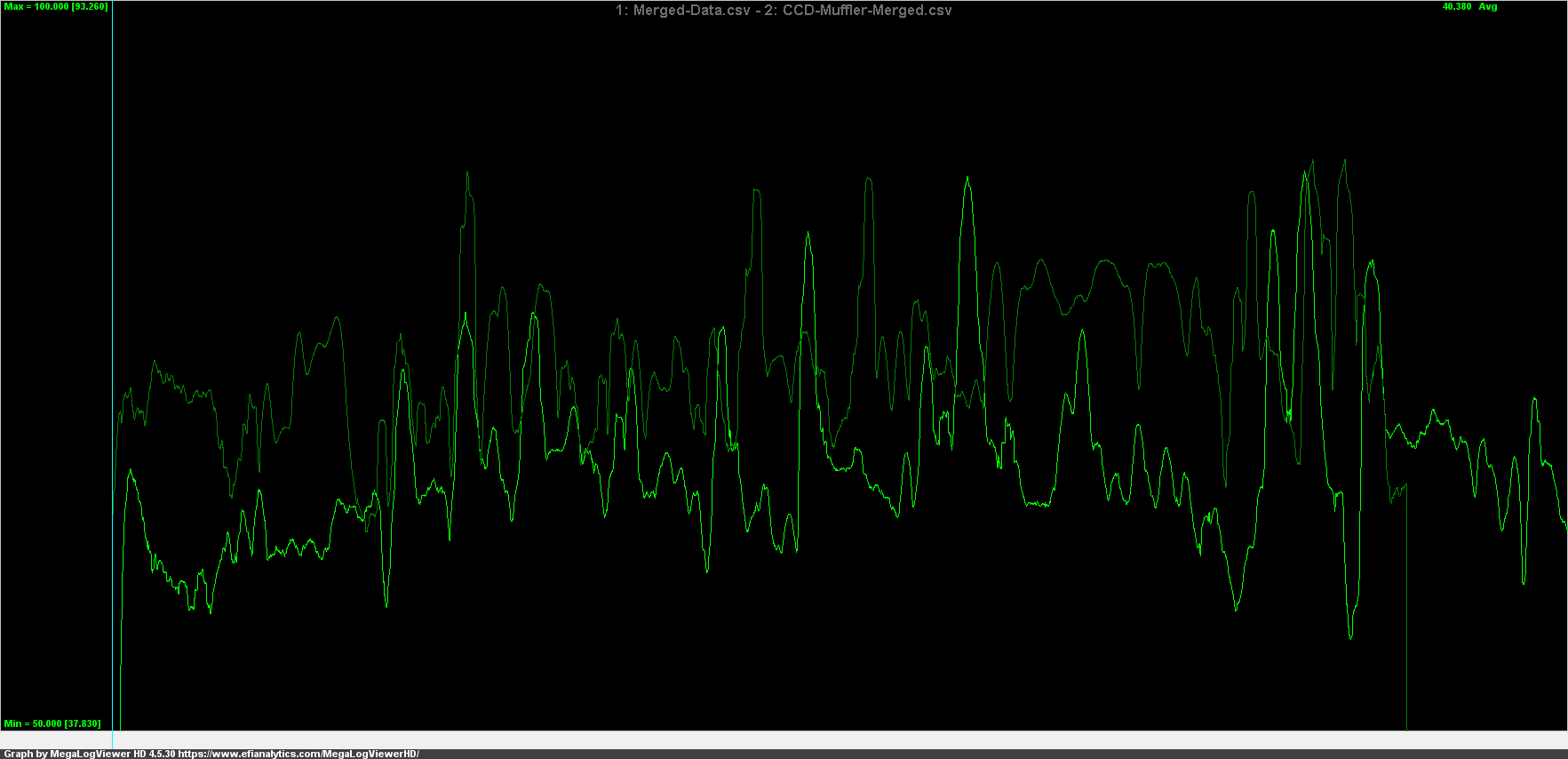Click the bright trace's starting vertical rise

click(x=121, y=622)
